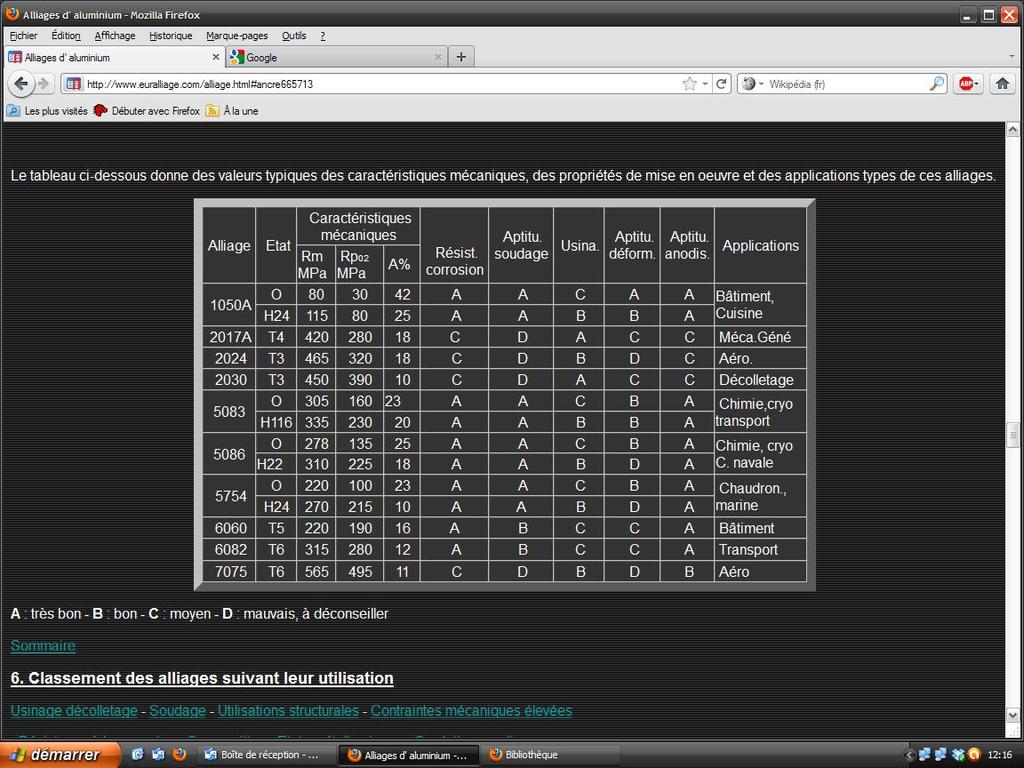Close the Alliages d'aluminium tab

tap(215, 57)
